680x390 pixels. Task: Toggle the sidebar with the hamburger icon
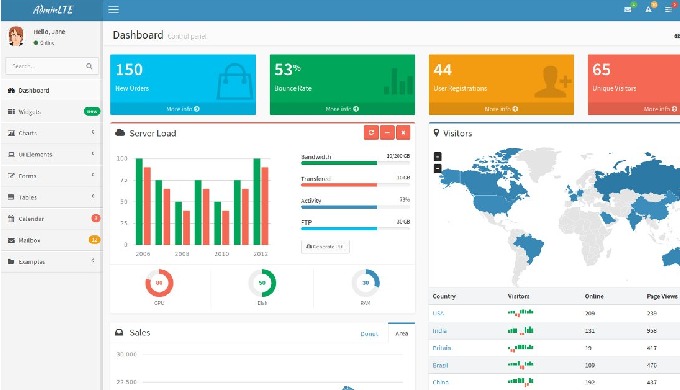click(x=114, y=10)
